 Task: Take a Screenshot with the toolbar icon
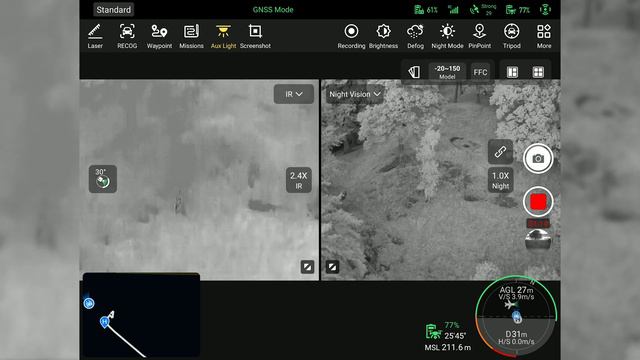click(255, 36)
